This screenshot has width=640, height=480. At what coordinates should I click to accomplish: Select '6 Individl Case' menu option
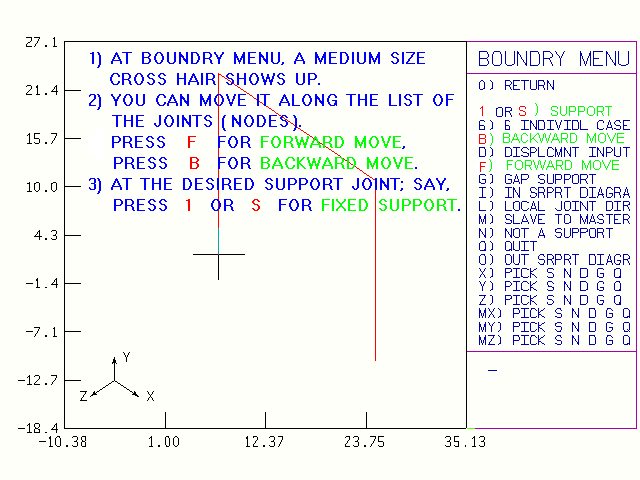554,124
